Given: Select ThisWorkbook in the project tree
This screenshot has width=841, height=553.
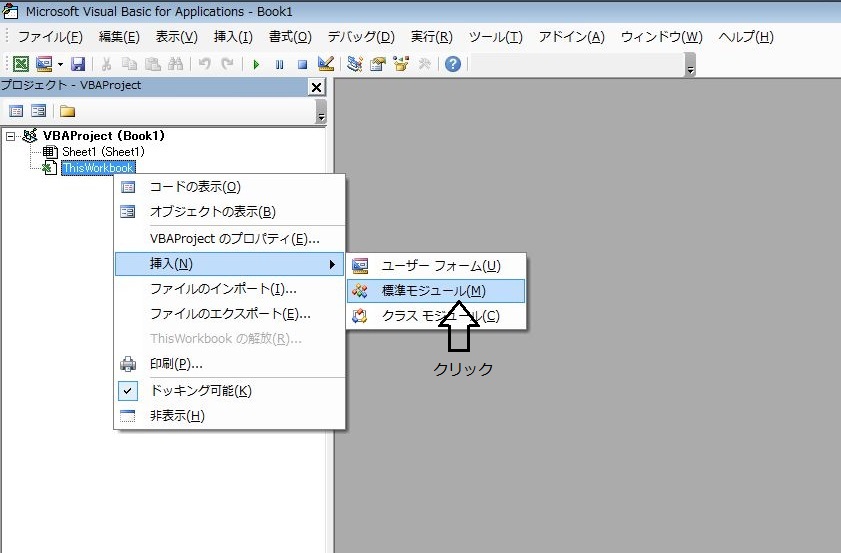Looking at the screenshot, I should click(98, 168).
